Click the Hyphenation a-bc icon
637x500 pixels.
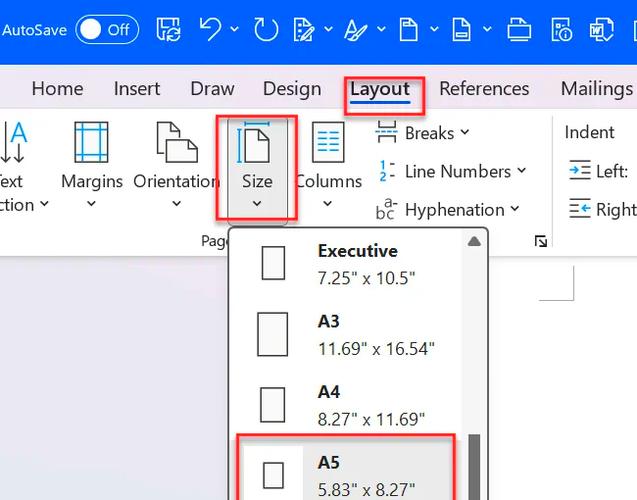click(x=386, y=209)
